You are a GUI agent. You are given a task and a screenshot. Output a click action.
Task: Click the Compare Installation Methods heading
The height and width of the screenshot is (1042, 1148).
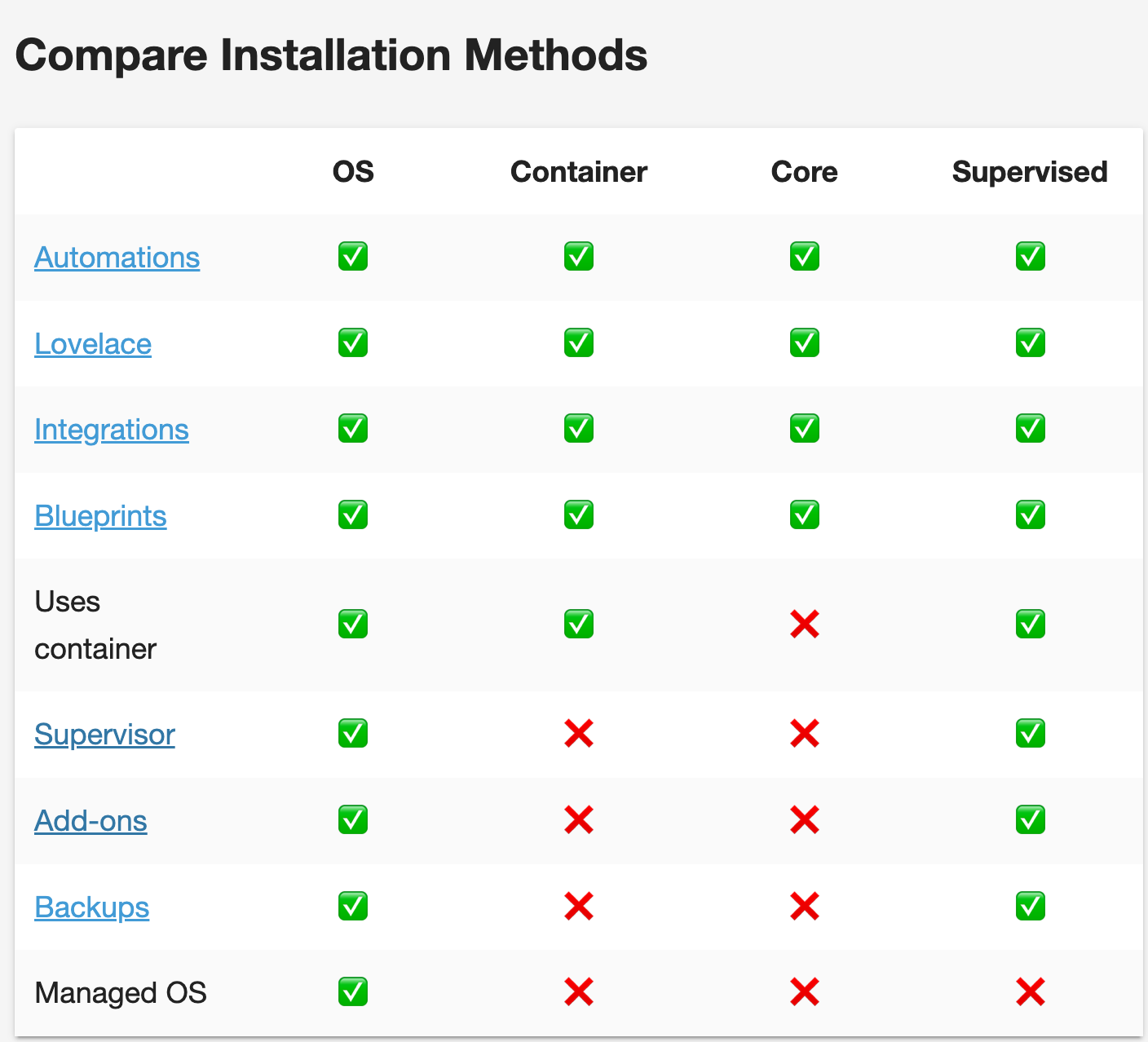[331, 55]
